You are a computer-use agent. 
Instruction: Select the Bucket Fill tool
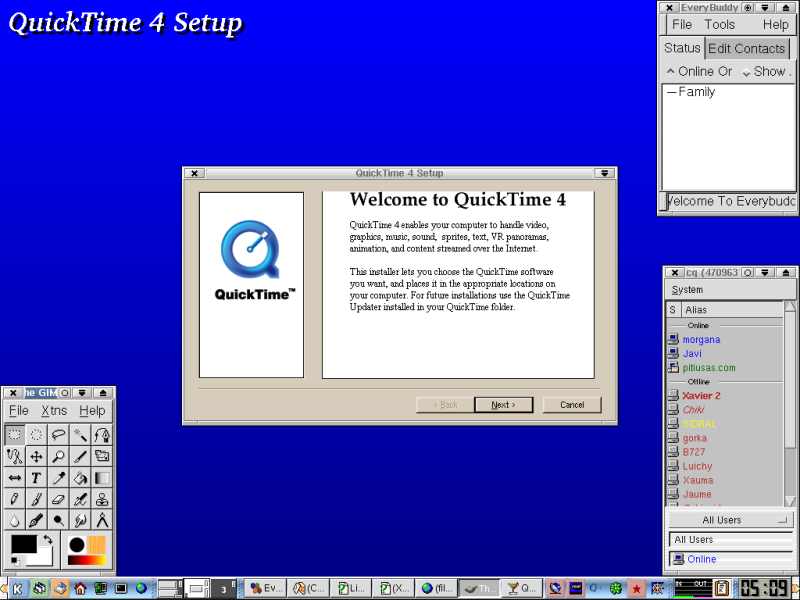80,478
